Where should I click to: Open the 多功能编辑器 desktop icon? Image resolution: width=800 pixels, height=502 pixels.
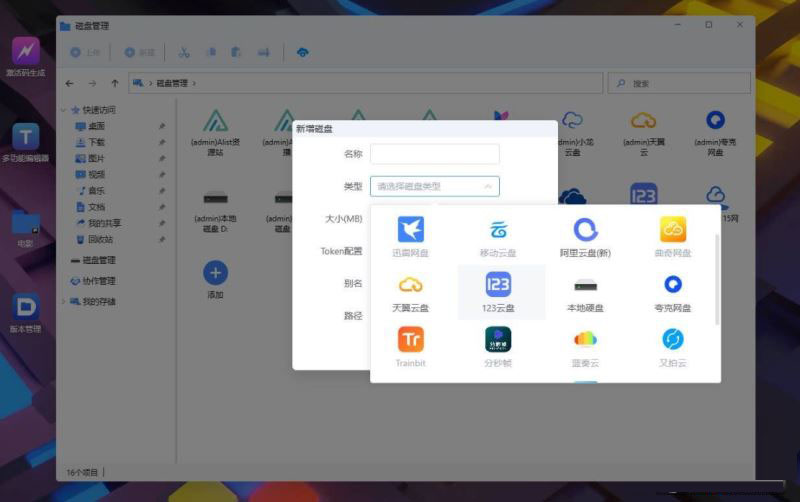[x=26, y=142]
